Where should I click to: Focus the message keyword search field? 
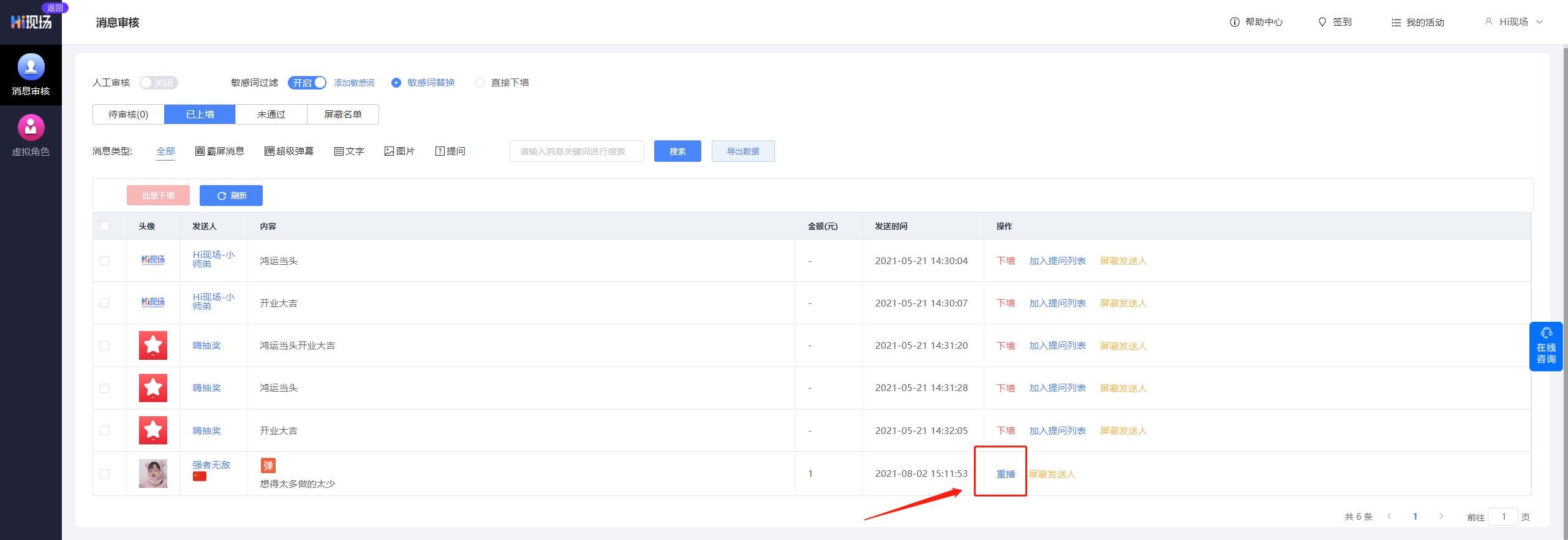coord(576,151)
